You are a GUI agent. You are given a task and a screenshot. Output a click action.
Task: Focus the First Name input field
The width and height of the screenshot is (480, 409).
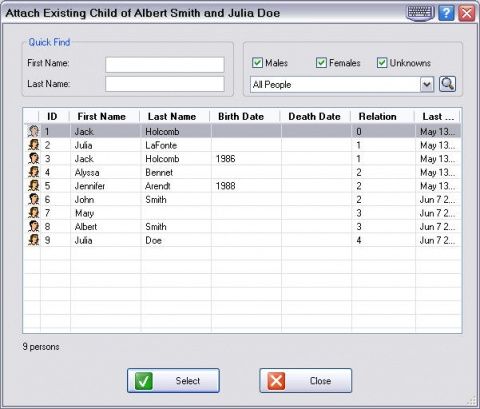coord(165,65)
